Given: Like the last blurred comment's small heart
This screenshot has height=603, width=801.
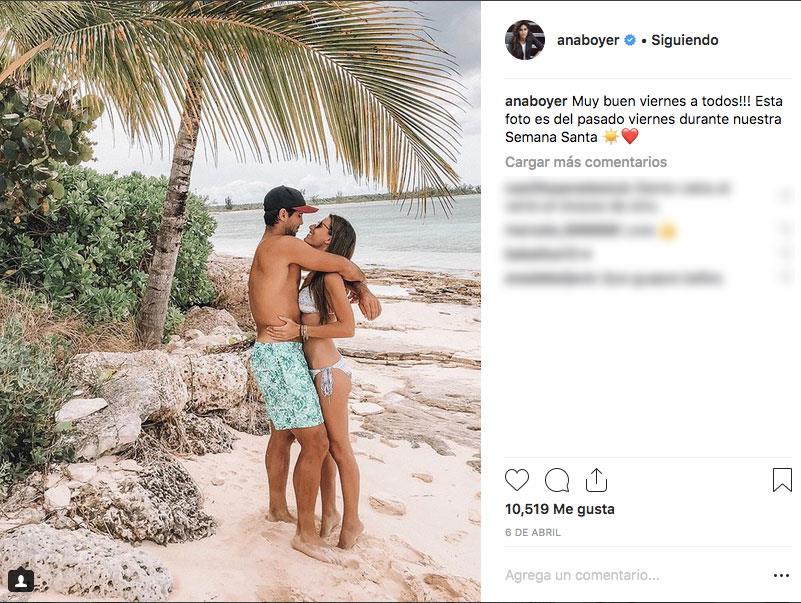Looking at the screenshot, I should (x=785, y=277).
